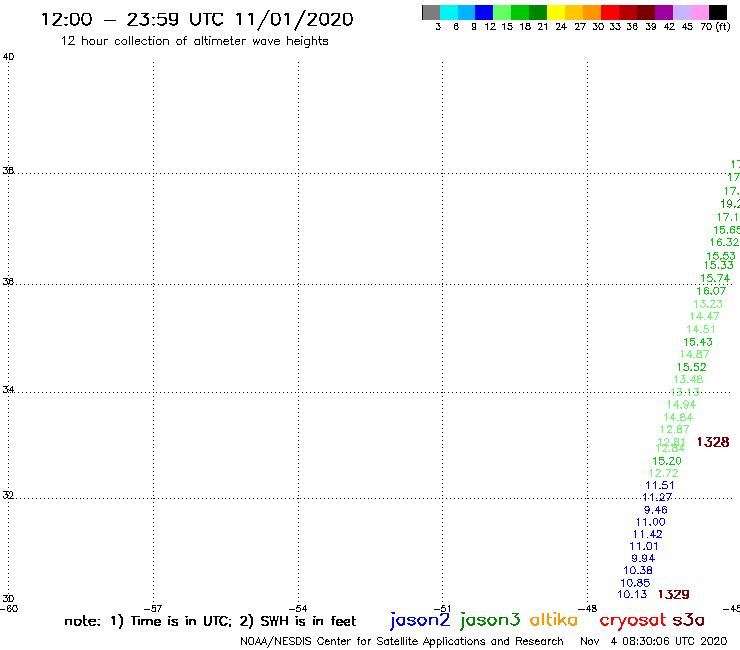Select the 13.23 wave height value
This screenshot has height=650, width=740.
pos(708,304)
